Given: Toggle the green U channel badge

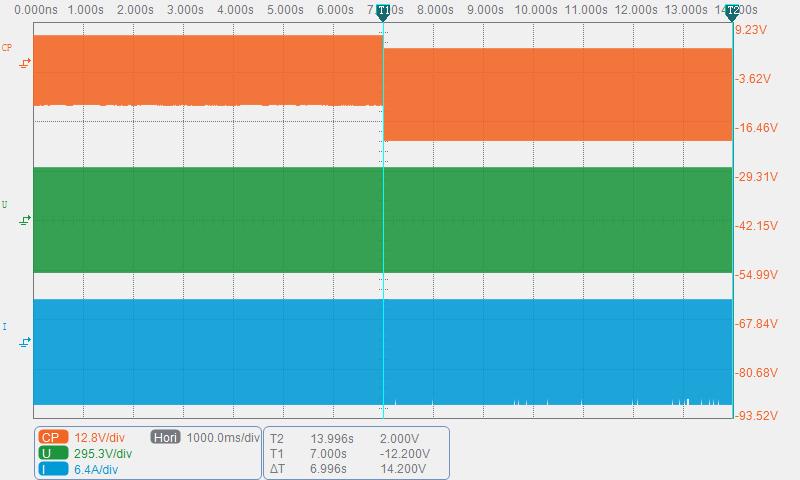Looking at the screenshot, I should (x=53, y=453).
